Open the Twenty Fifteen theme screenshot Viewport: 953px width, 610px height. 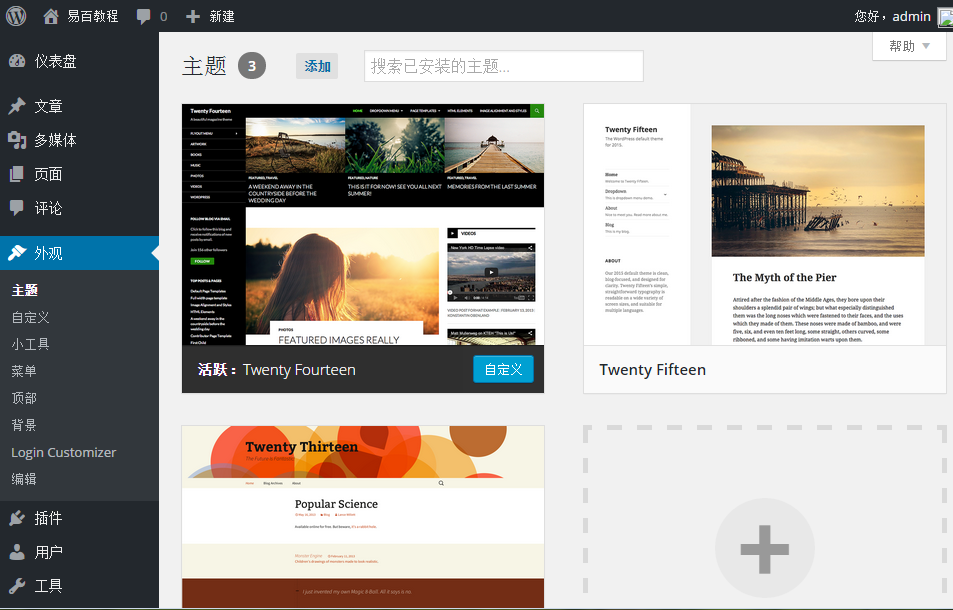pos(765,224)
